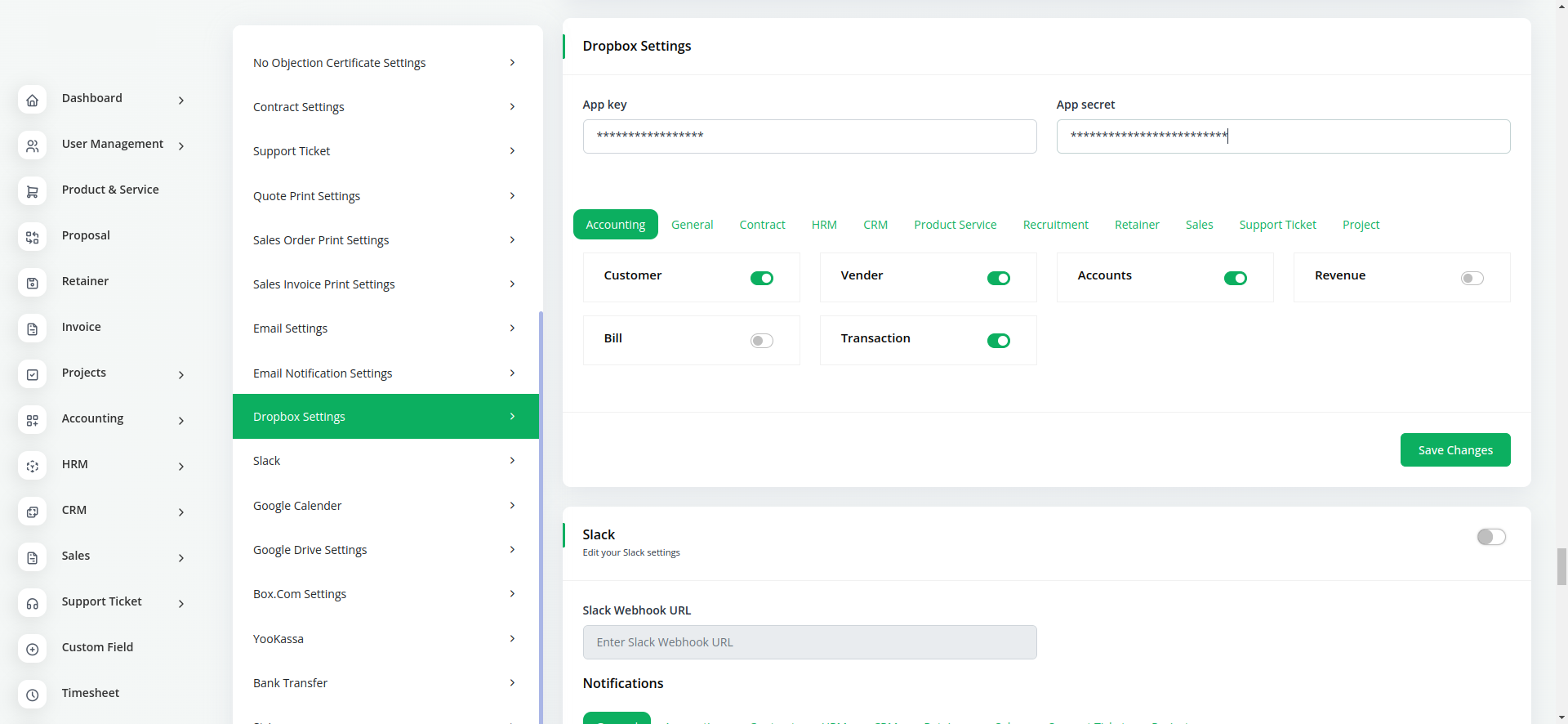Image resolution: width=1568 pixels, height=724 pixels.
Task: Click the Product & Service cart icon
Action: 32,191
